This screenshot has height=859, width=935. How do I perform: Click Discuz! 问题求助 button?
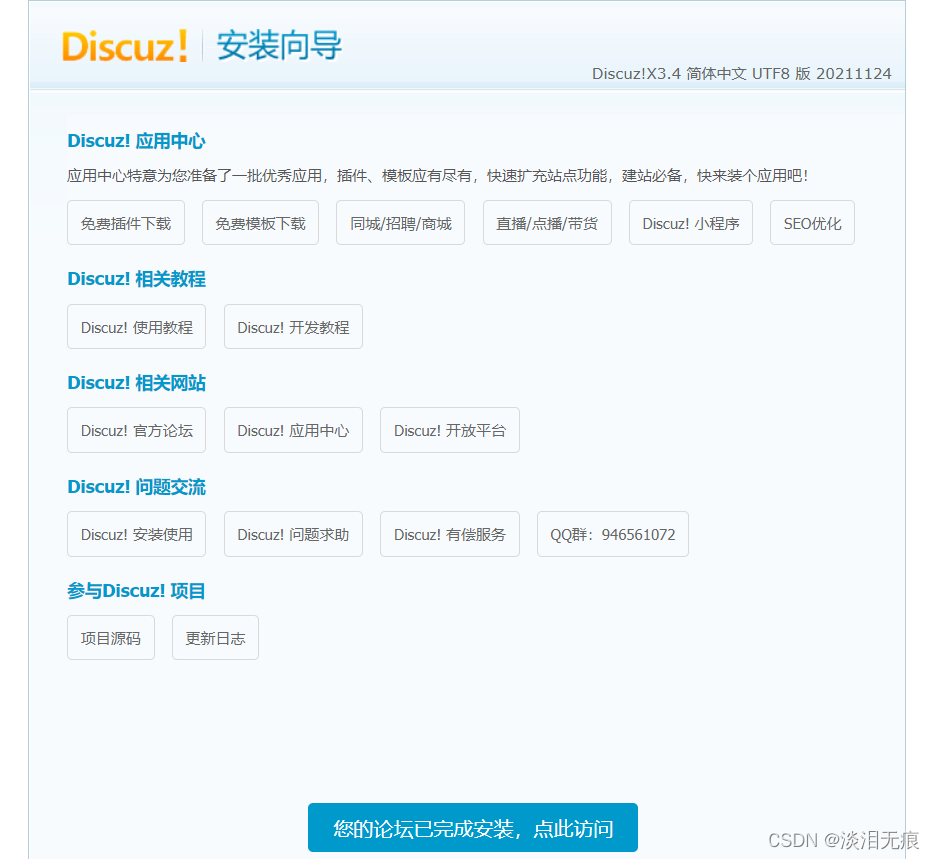[293, 534]
